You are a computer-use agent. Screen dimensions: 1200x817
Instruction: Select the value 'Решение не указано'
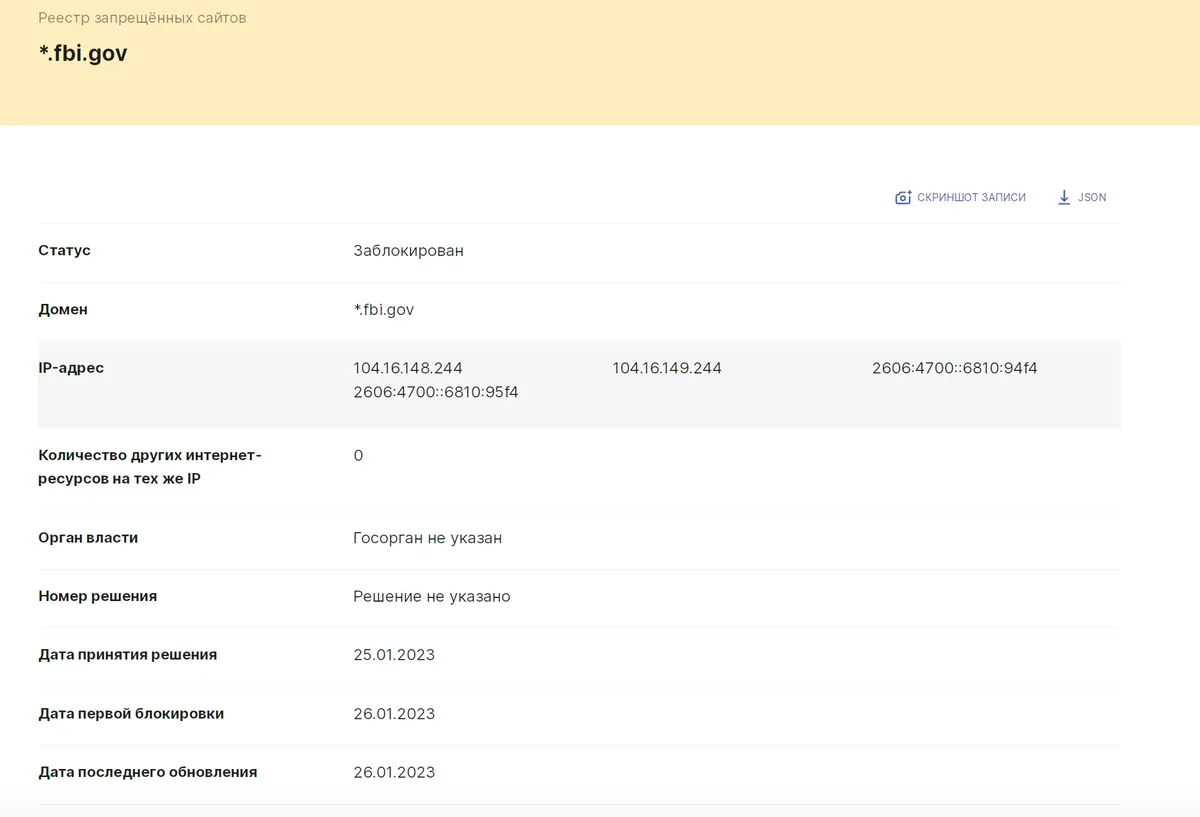click(x=432, y=597)
